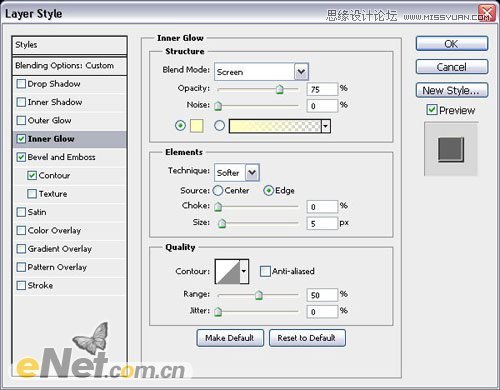Screen dimensions: 500x390
Task: Enable the Gradient Overlay checkbox
Action: tap(21, 249)
